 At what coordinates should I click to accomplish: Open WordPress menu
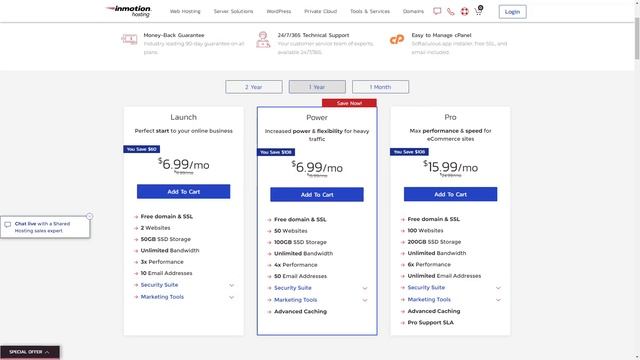pos(279,11)
